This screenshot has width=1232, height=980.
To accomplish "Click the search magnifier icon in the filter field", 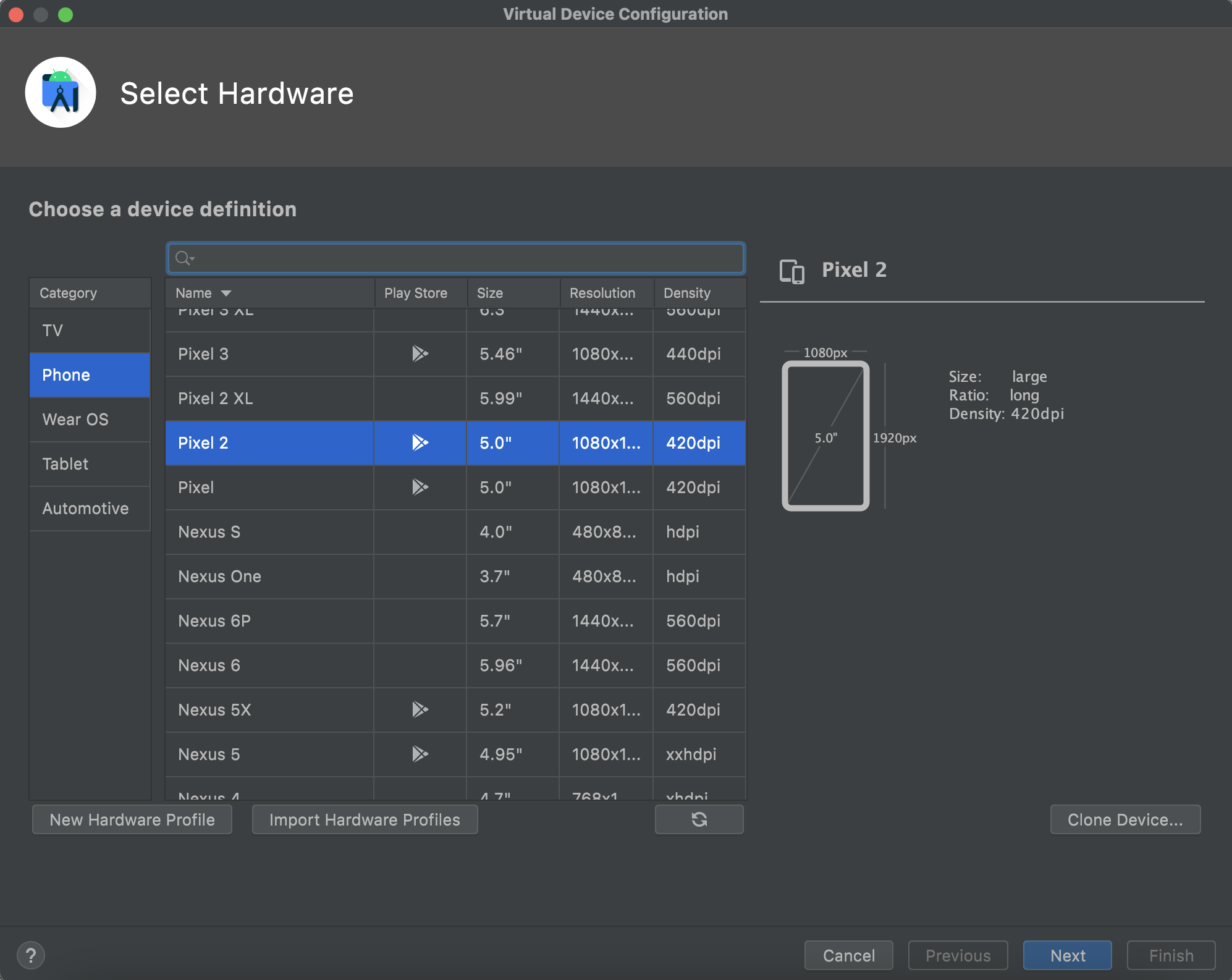I will click(184, 258).
